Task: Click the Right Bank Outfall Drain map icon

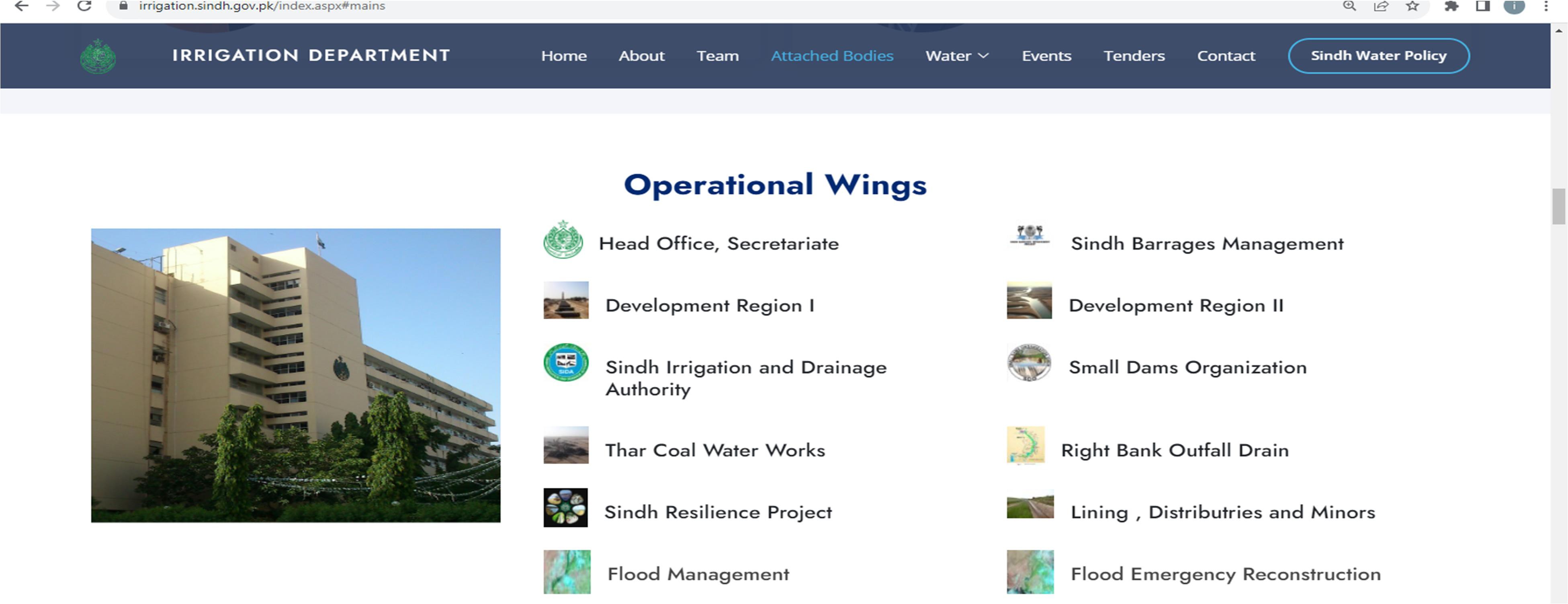Action: coord(1026,446)
